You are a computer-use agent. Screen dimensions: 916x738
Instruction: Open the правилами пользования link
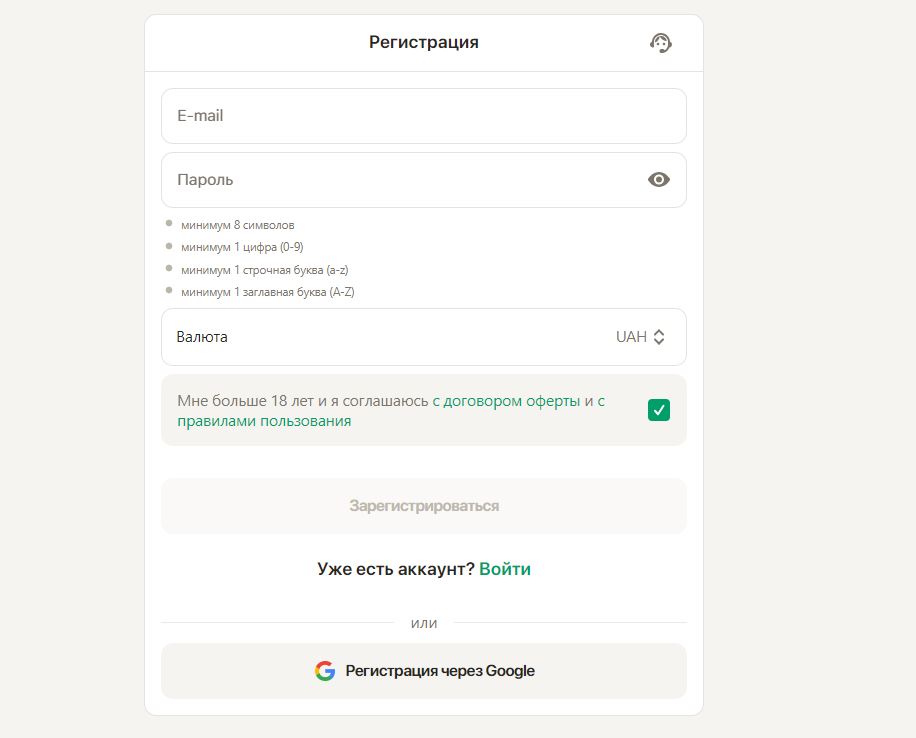click(x=264, y=421)
